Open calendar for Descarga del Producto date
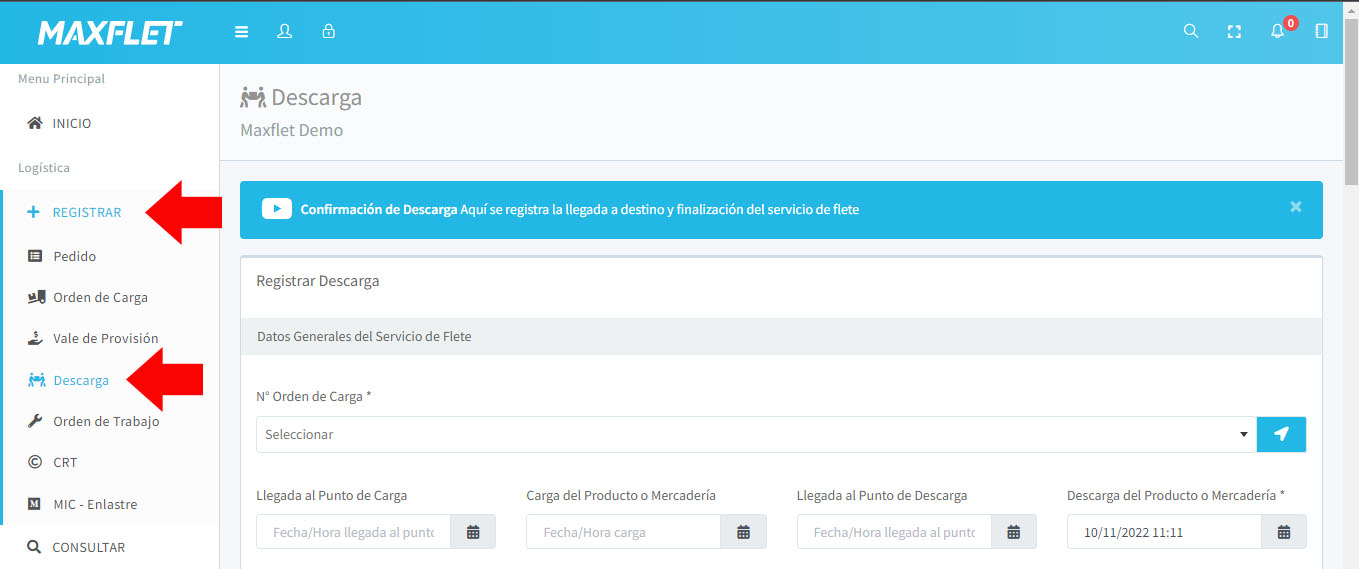Image resolution: width=1359 pixels, height=569 pixels. click(x=1284, y=532)
